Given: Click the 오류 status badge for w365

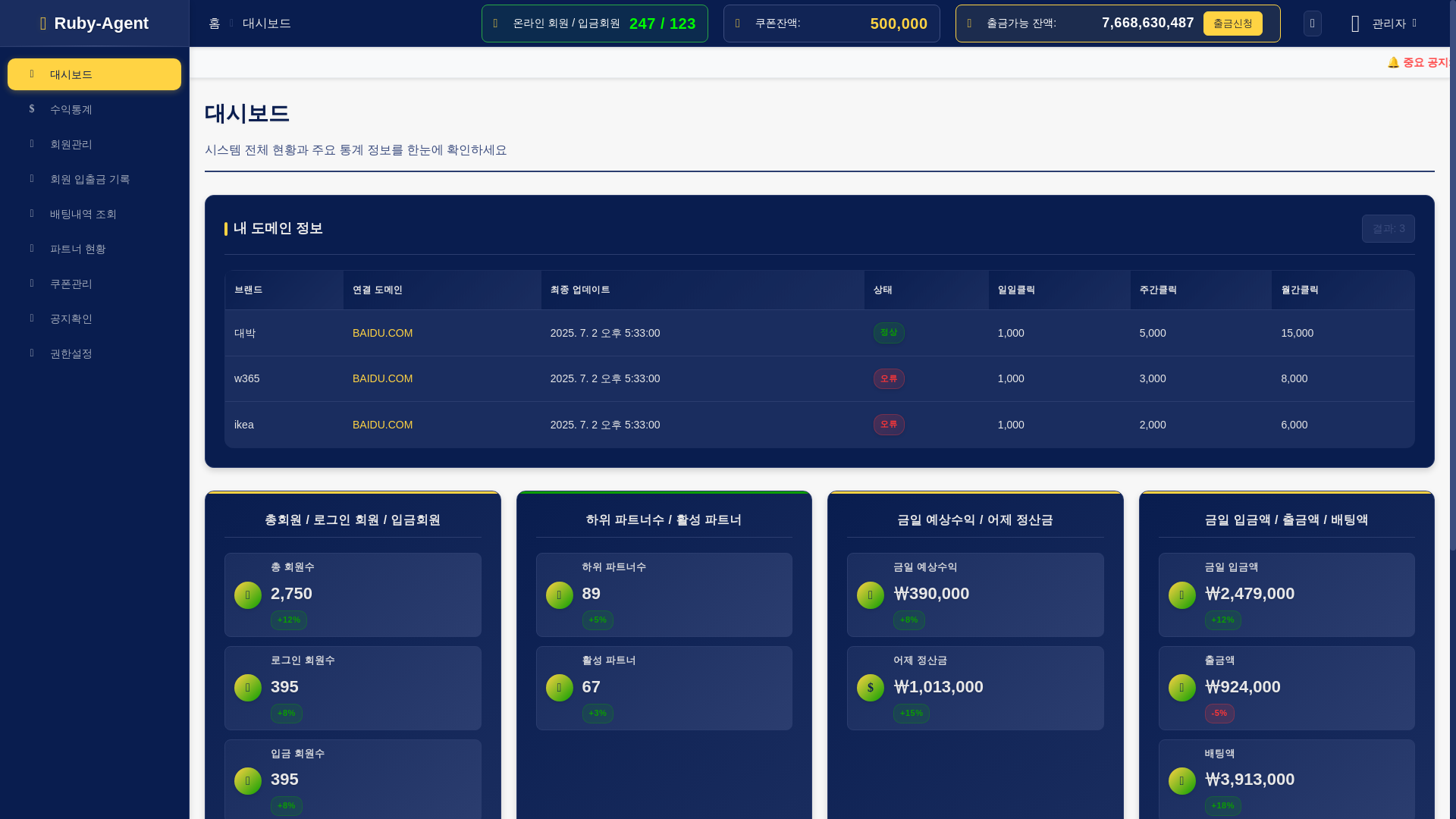Looking at the screenshot, I should click(889, 378).
